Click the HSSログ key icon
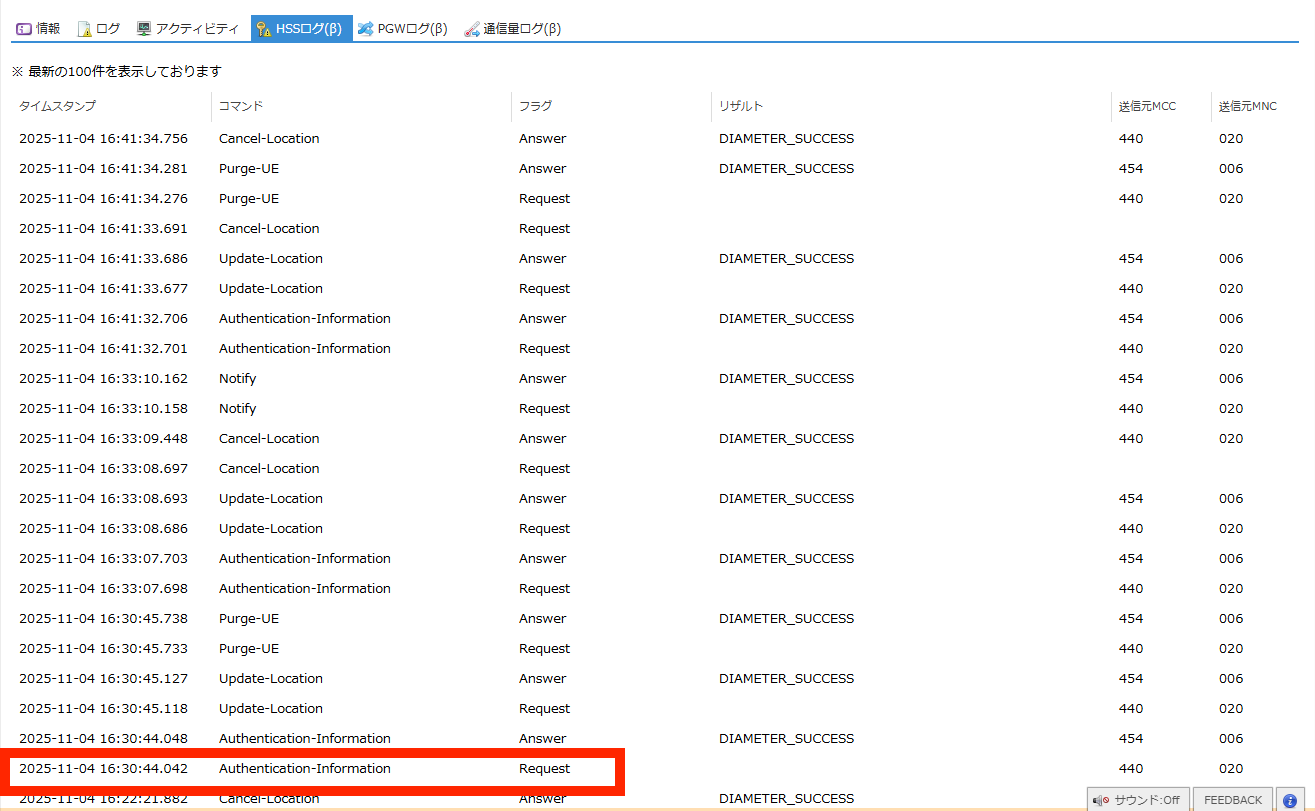Image resolution: width=1315 pixels, height=811 pixels. pos(264,29)
